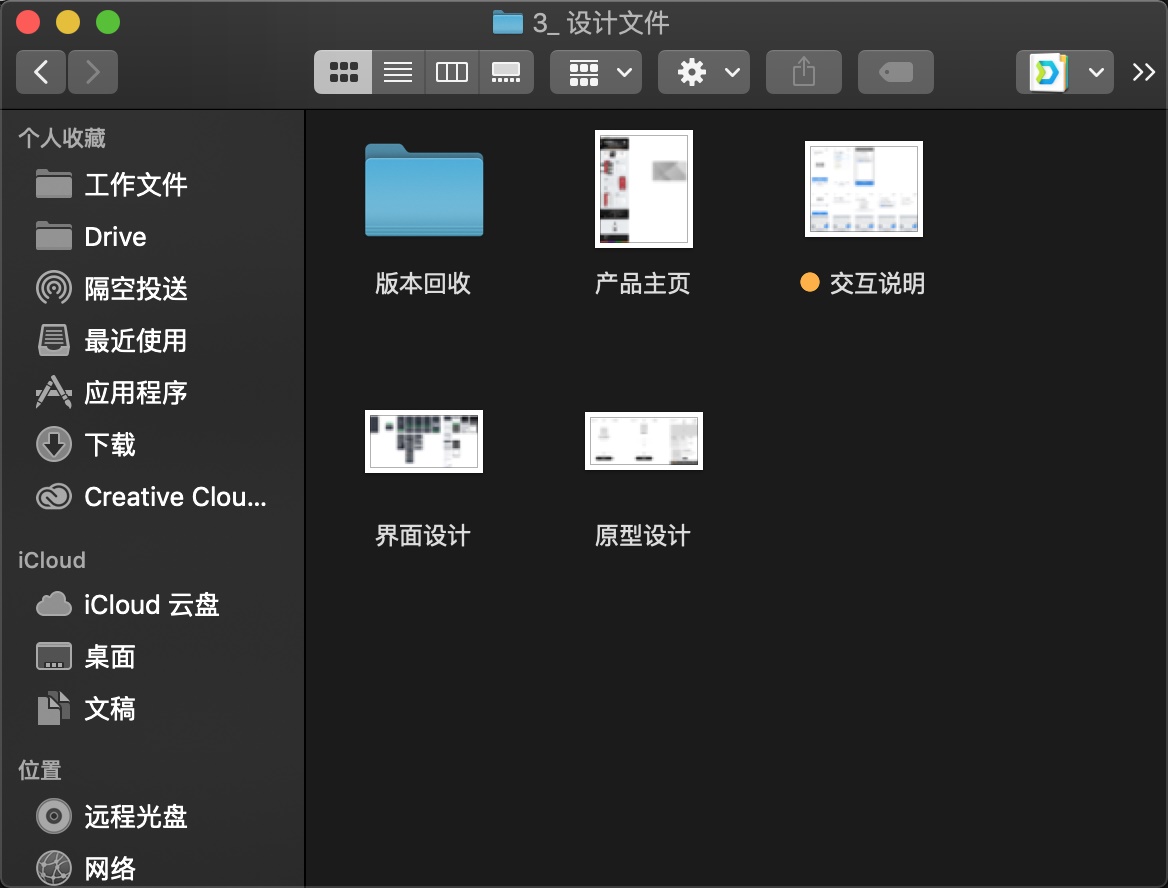Show more toolbar items via the chevron
Image resolution: width=1168 pixels, height=888 pixels.
tap(1144, 71)
